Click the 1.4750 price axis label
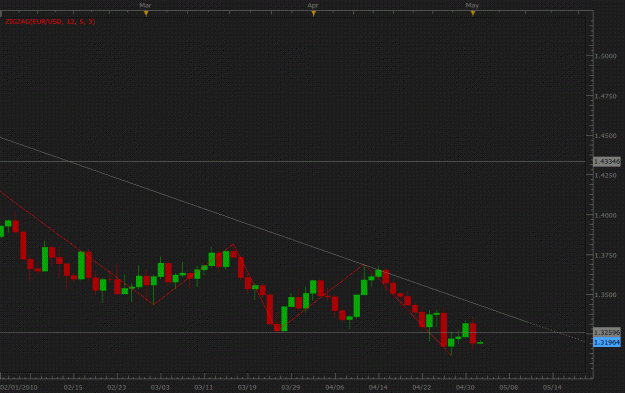Screen dimensions: 625x393 click(x=605, y=96)
